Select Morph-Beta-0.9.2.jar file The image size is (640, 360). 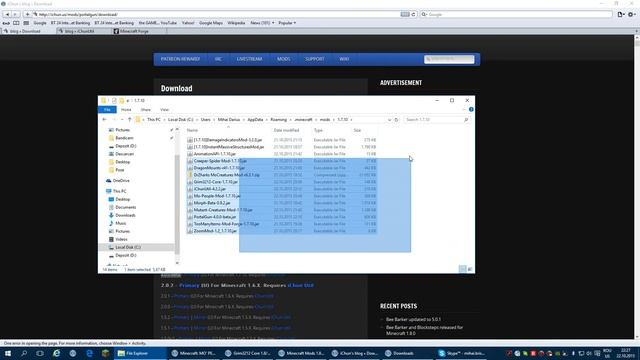click(212, 203)
